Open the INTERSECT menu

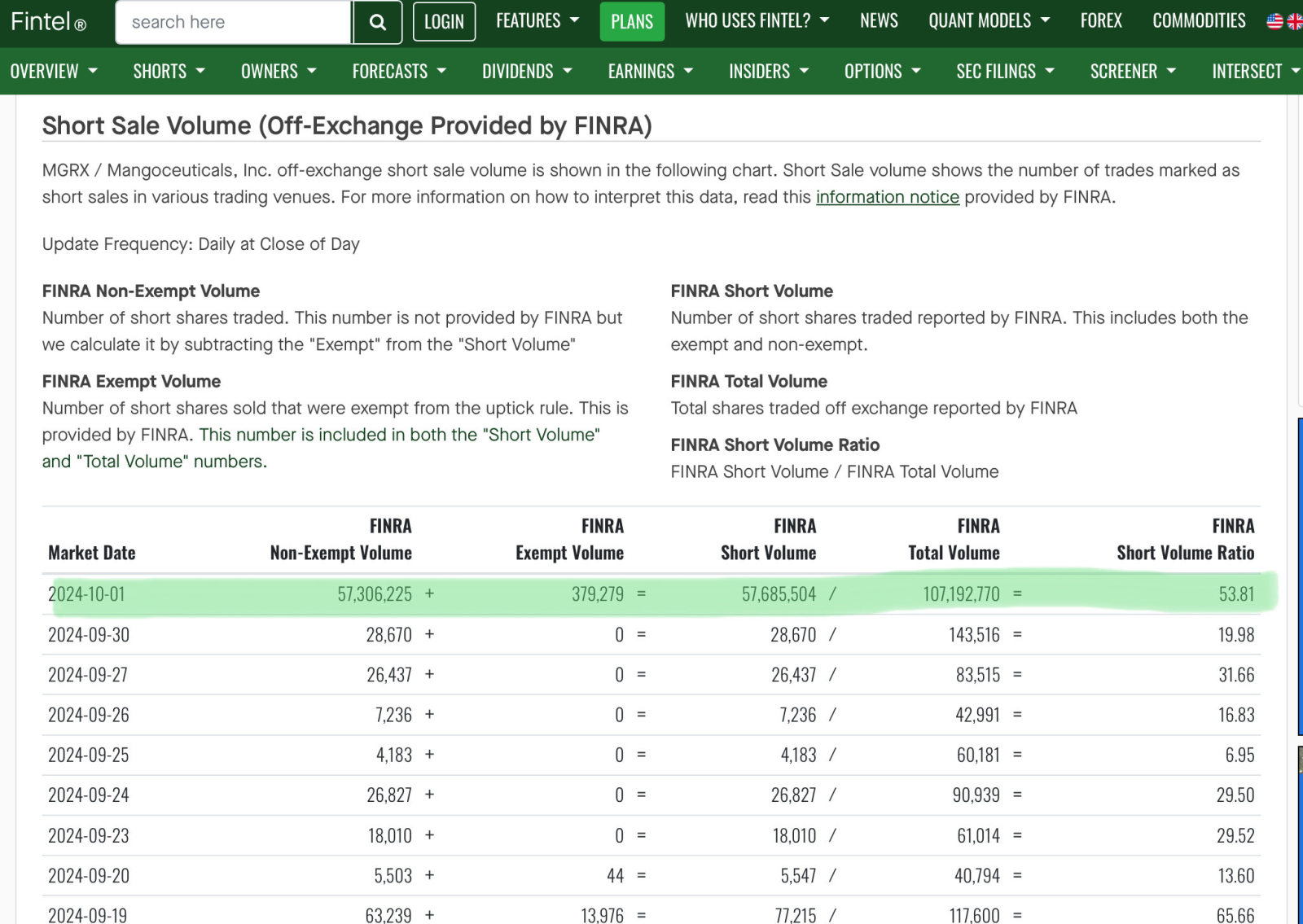[1255, 71]
